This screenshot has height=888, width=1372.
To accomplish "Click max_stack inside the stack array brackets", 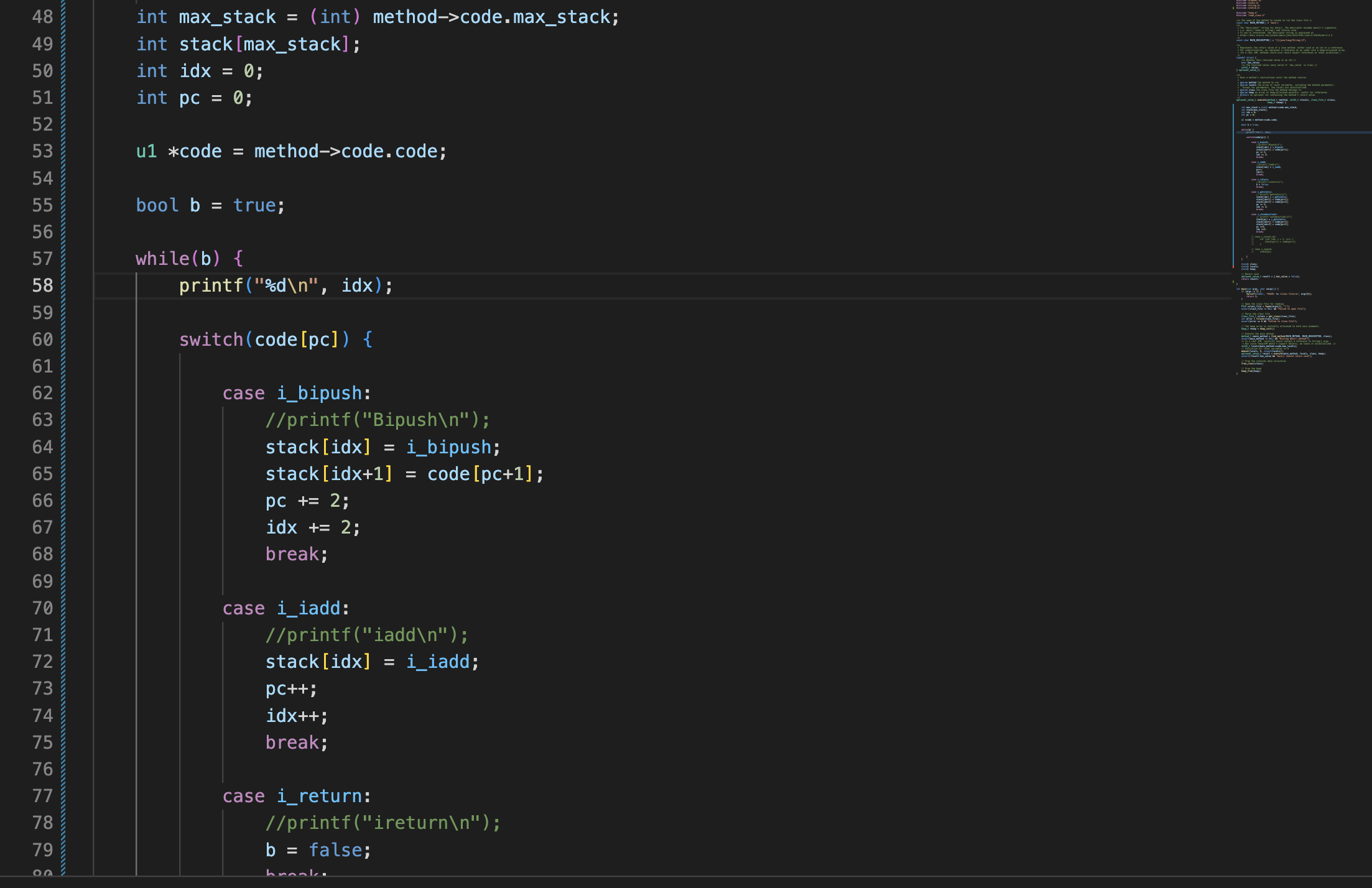I will pos(292,44).
